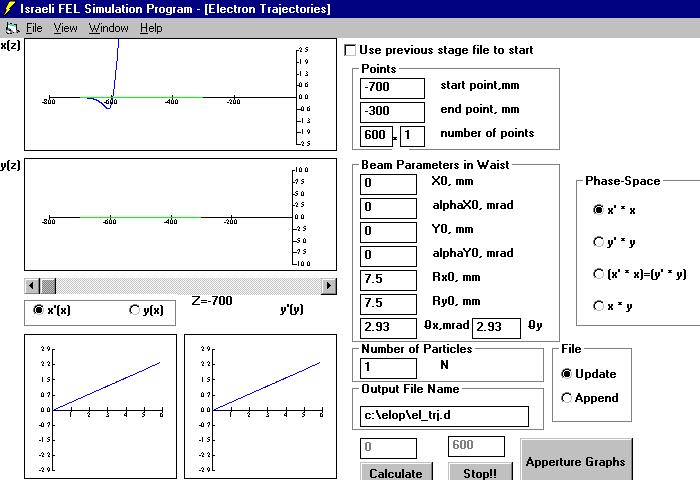This screenshot has height=480, width=700.
Task: Open the Window menu
Action: (108, 28)
